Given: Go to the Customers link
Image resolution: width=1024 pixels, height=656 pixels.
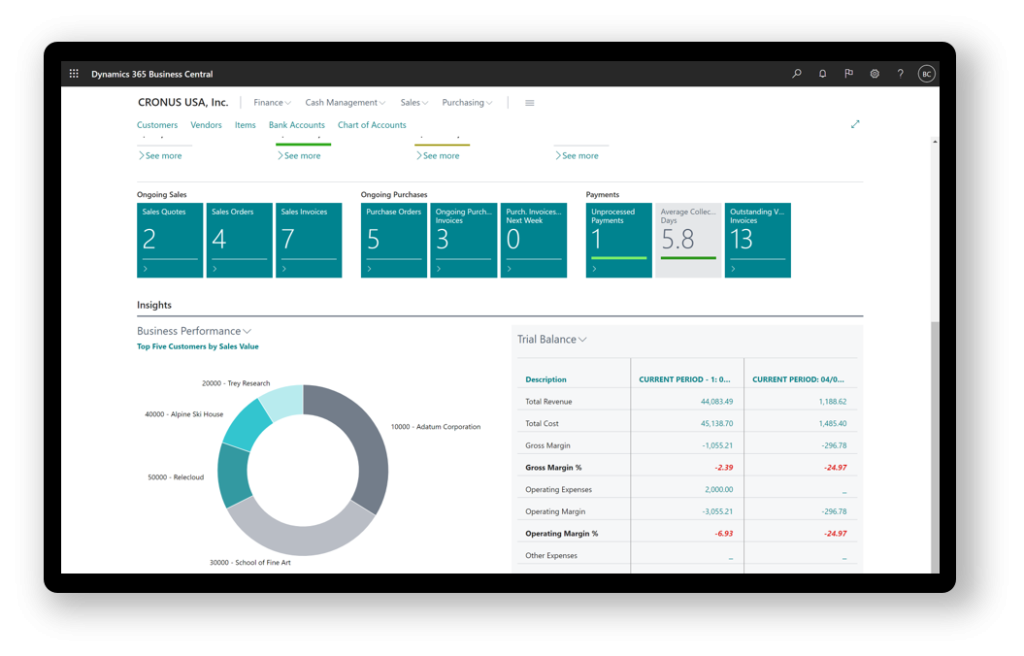Looking at the screenshot, I should 157,125.
